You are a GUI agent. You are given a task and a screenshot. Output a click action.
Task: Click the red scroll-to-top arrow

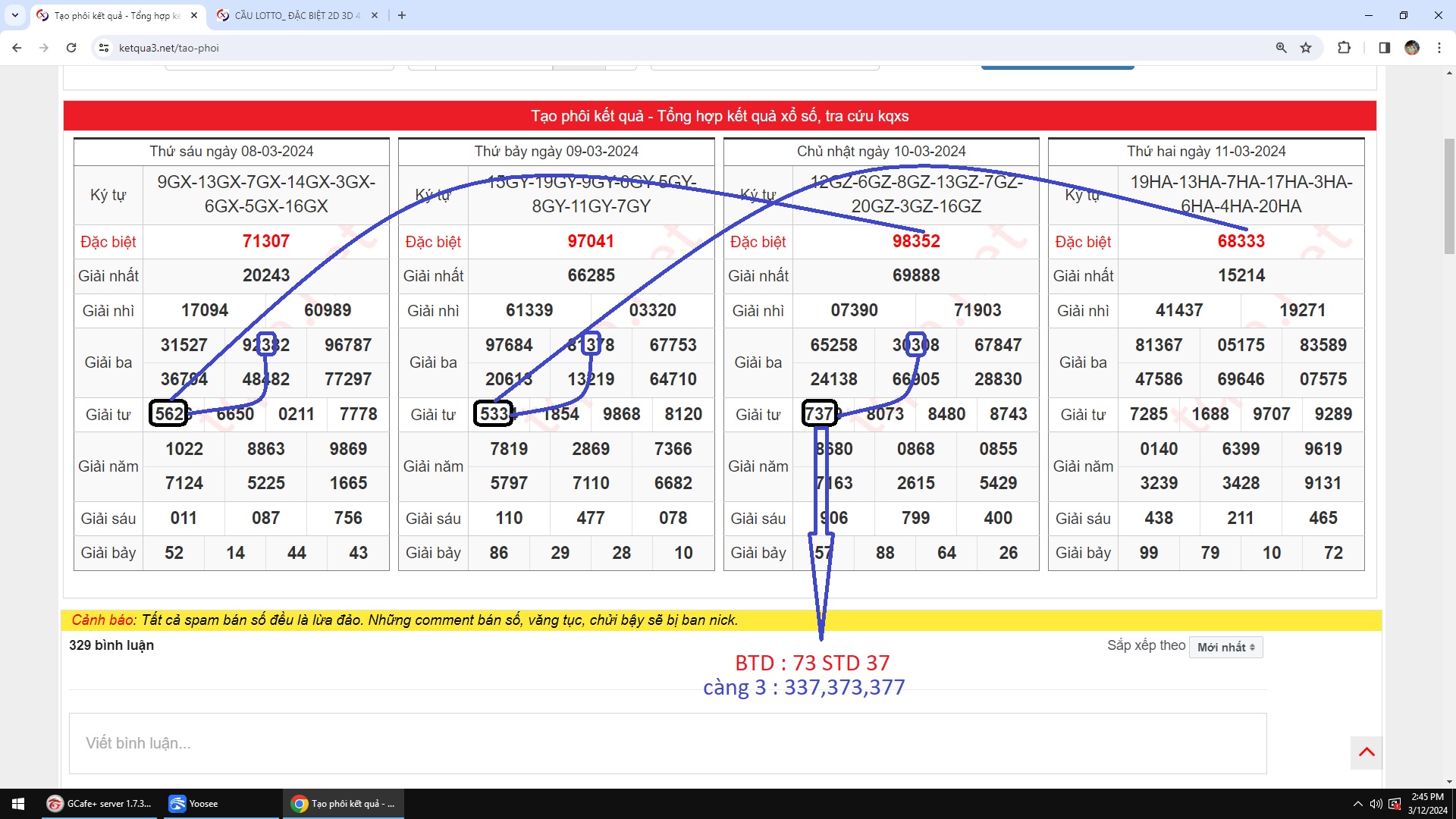tap(1367, 752)
